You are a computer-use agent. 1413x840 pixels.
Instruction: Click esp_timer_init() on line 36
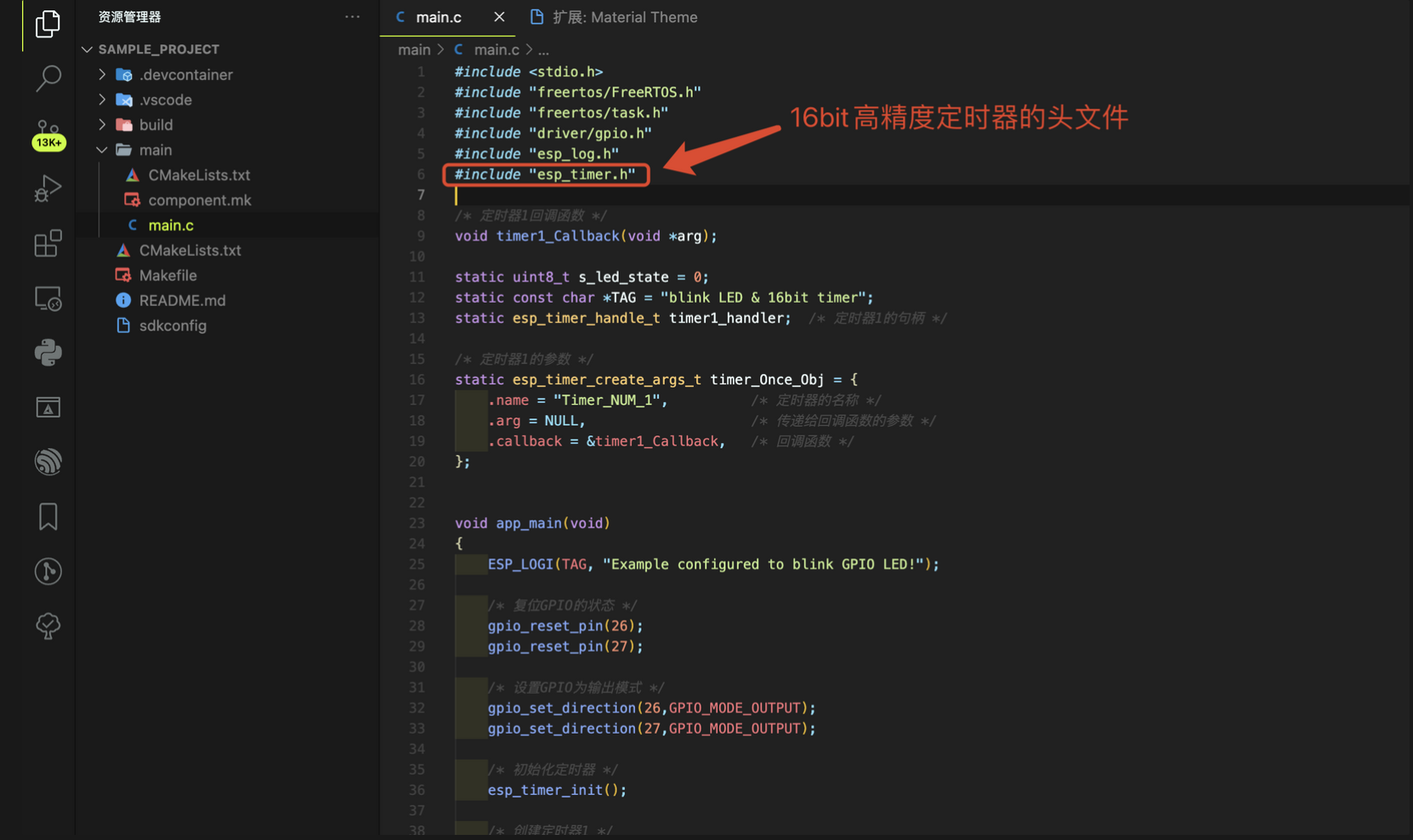[557, 790]
